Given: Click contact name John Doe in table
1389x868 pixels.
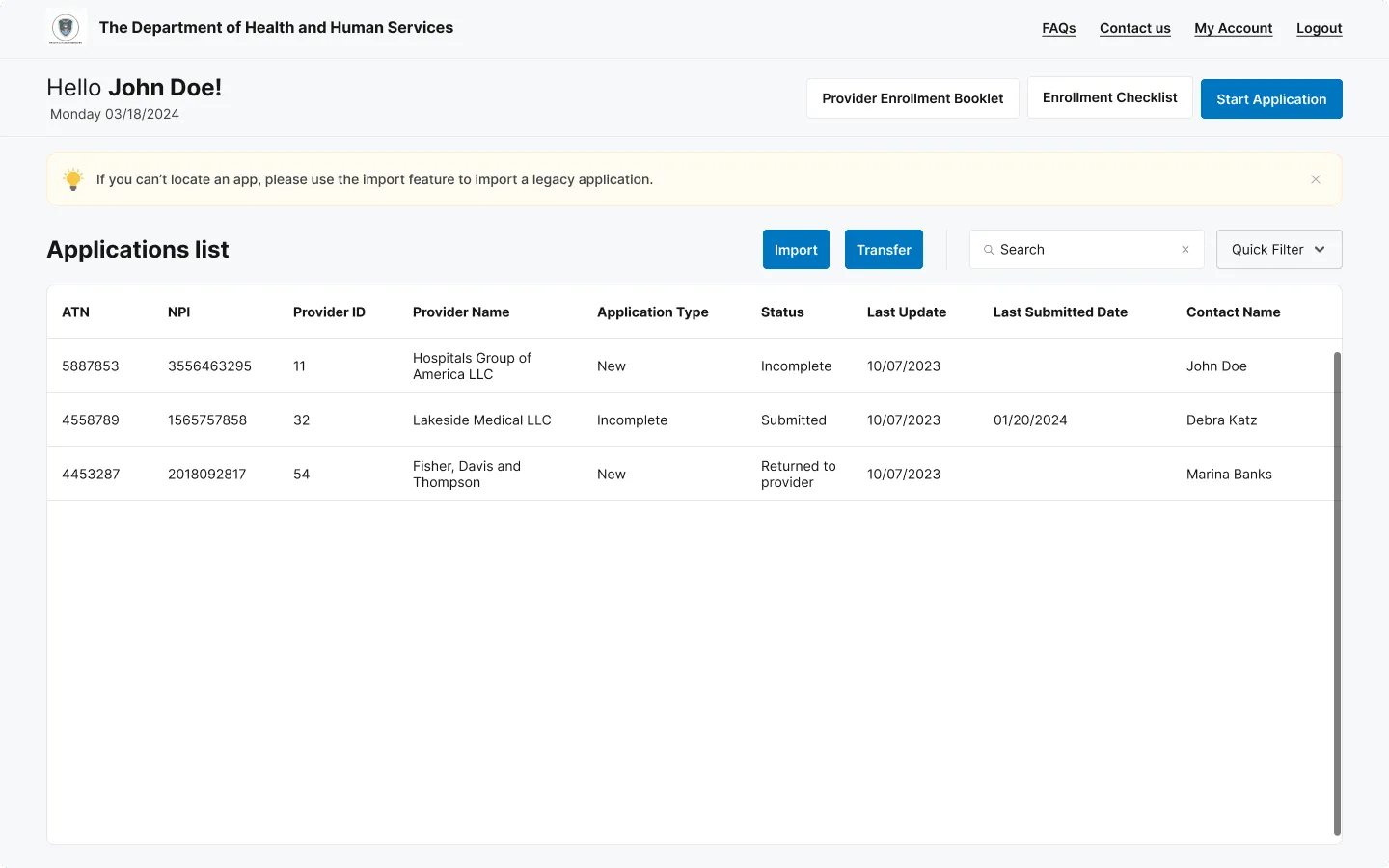Looking at the screenshot, I should (1216, 366).
